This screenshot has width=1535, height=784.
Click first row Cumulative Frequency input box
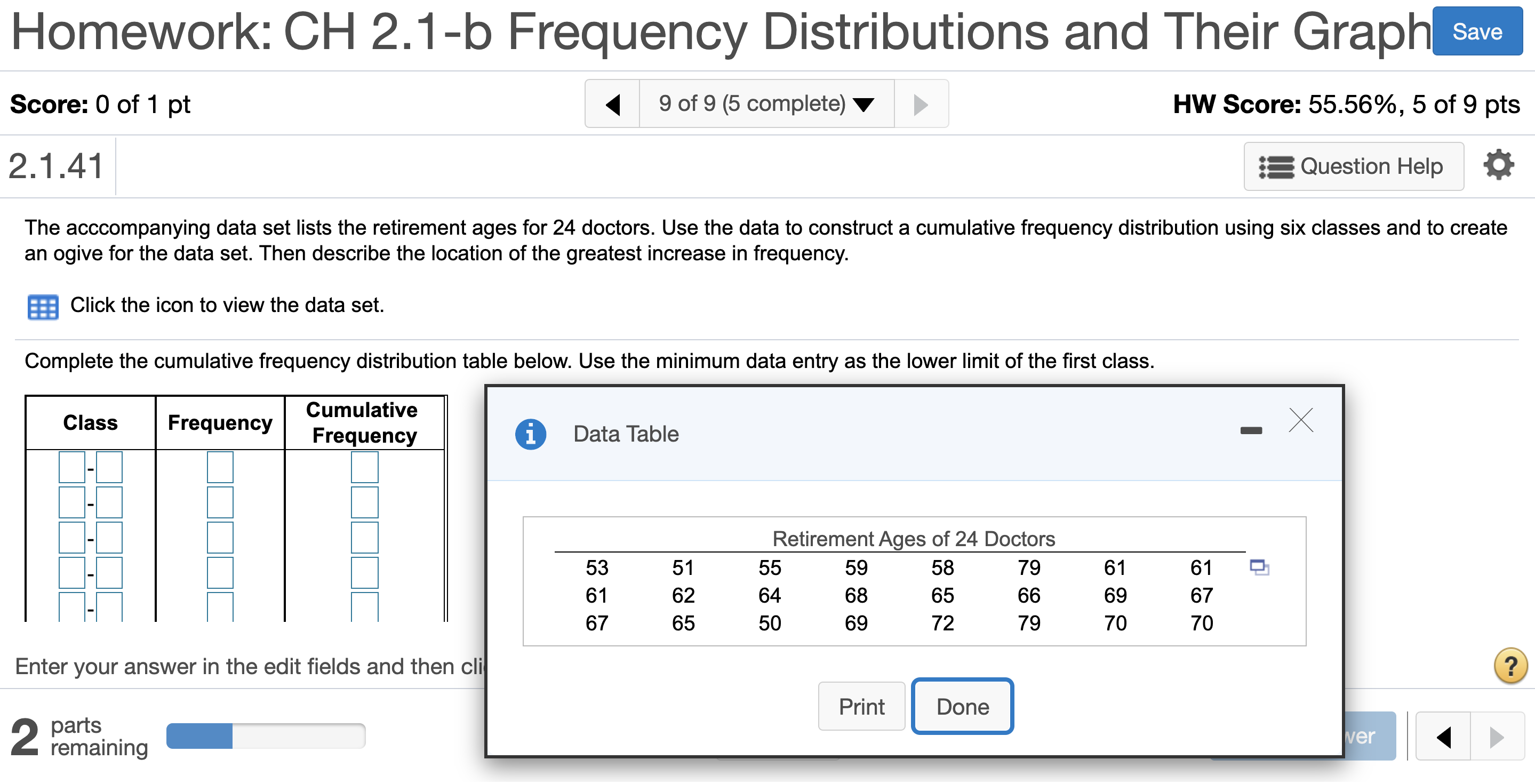point(364,467)
